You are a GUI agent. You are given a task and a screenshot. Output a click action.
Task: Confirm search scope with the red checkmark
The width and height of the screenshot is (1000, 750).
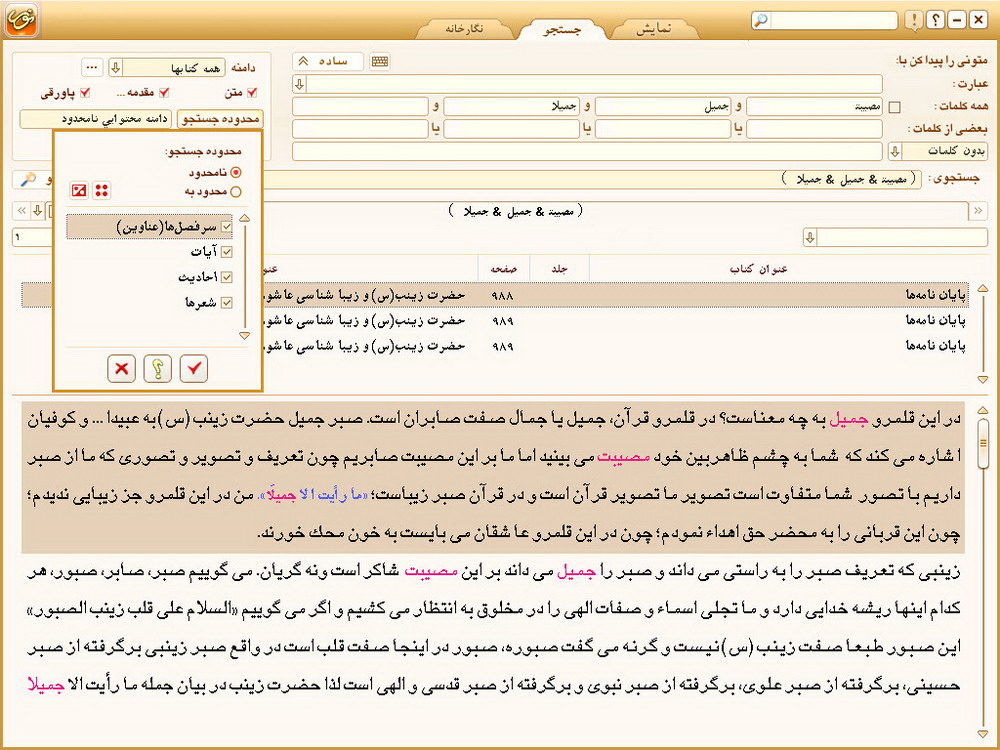click(x=194, y=369)
